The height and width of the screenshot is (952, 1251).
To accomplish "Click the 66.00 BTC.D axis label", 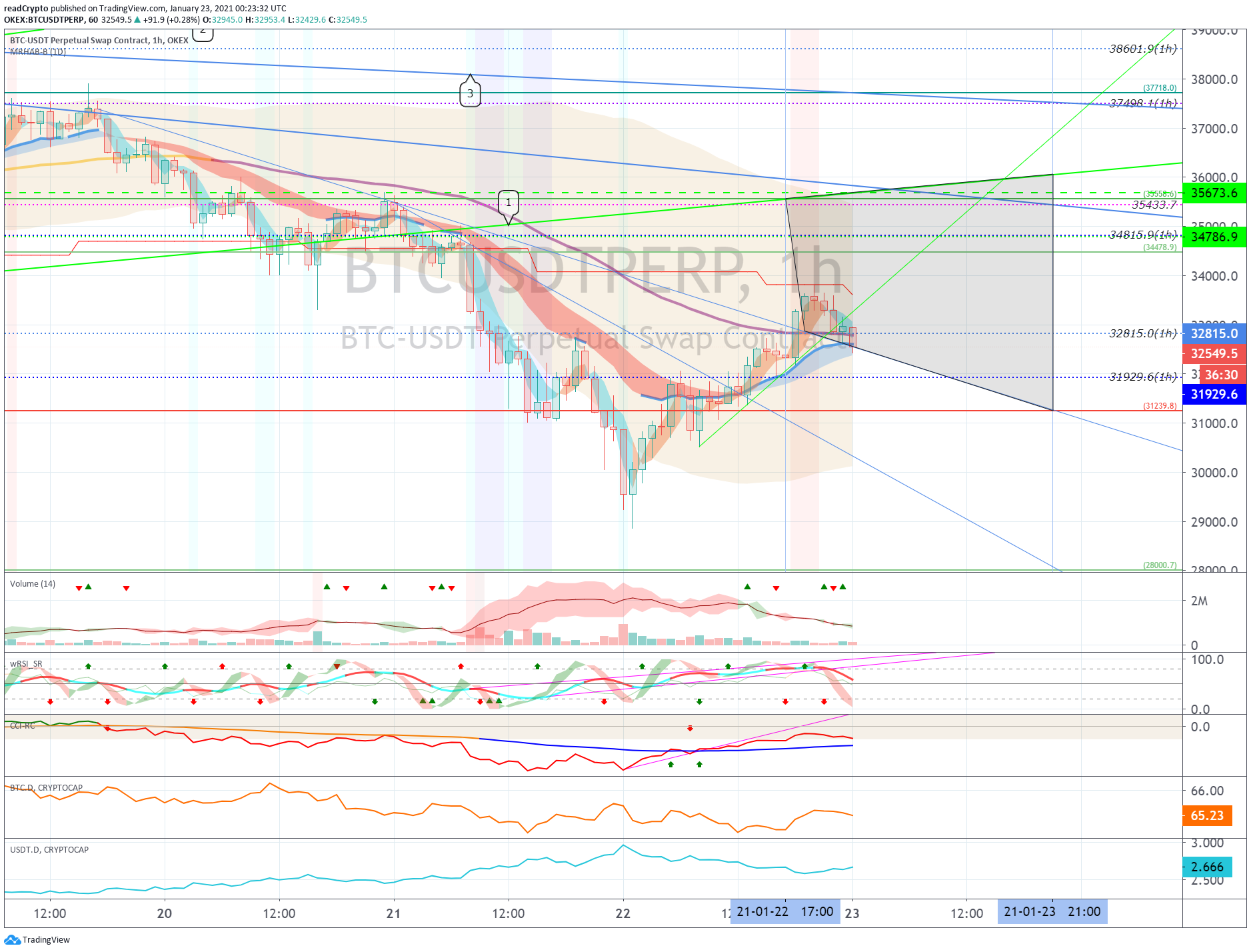I will point(1208,791).
